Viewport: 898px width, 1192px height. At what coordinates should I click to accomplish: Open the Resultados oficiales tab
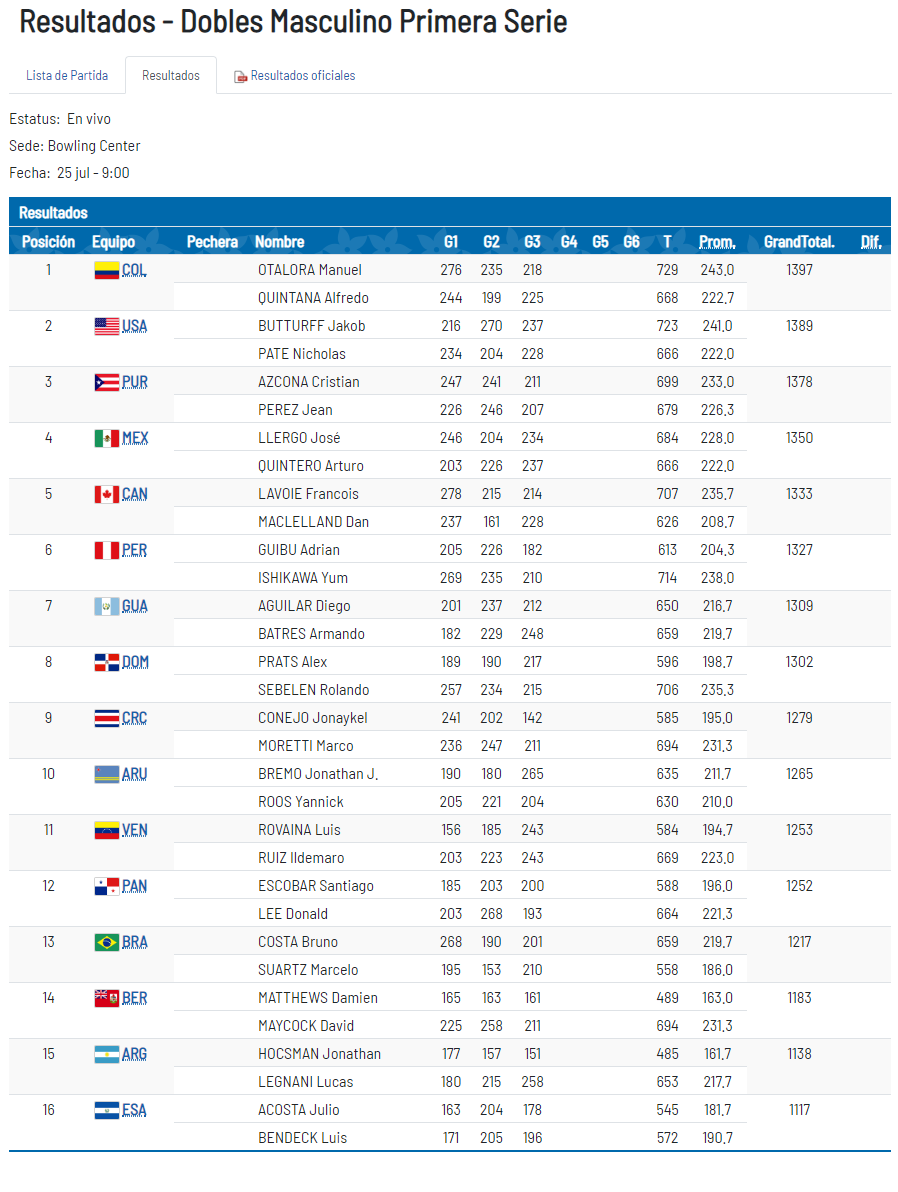tap(302, 76)
